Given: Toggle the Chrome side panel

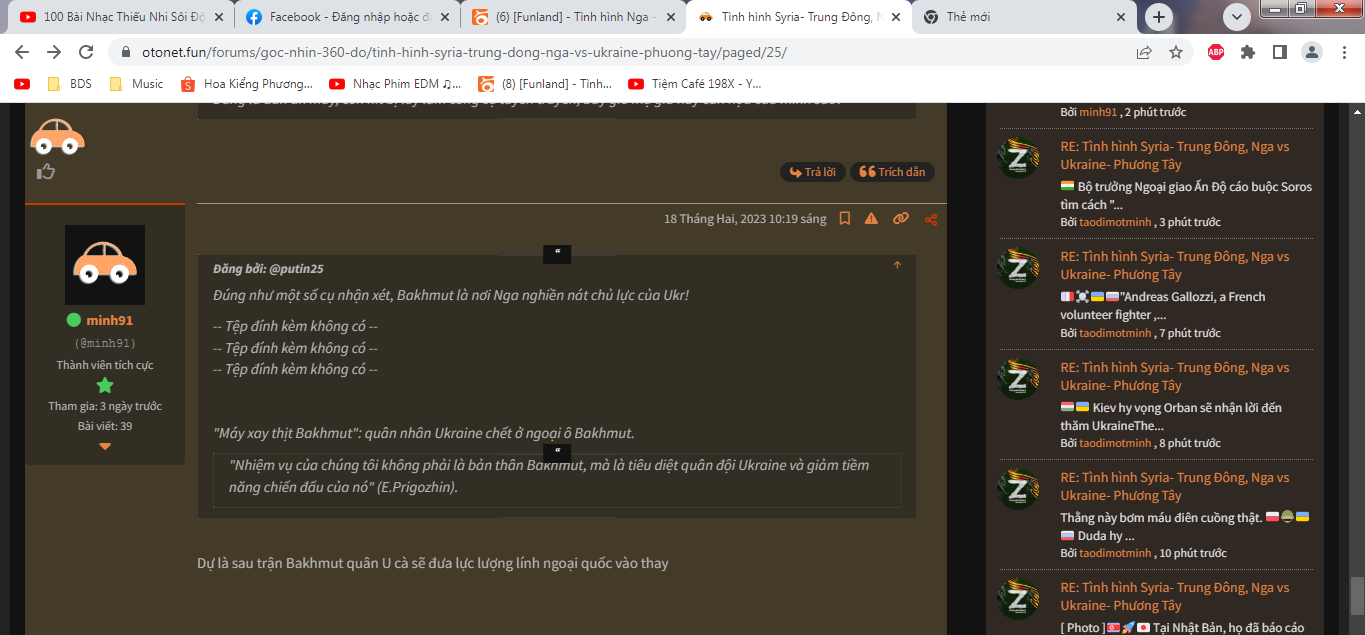Looking at the screenshot, I should click(1279, 52).
